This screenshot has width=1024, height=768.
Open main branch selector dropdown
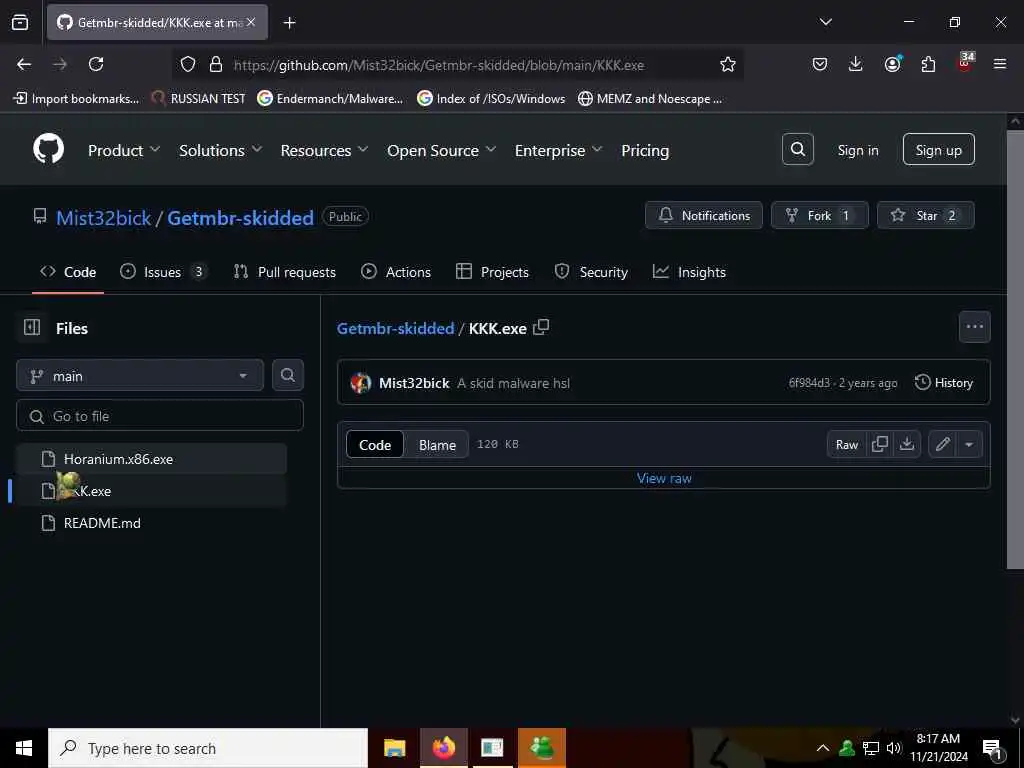click(140, 376)
